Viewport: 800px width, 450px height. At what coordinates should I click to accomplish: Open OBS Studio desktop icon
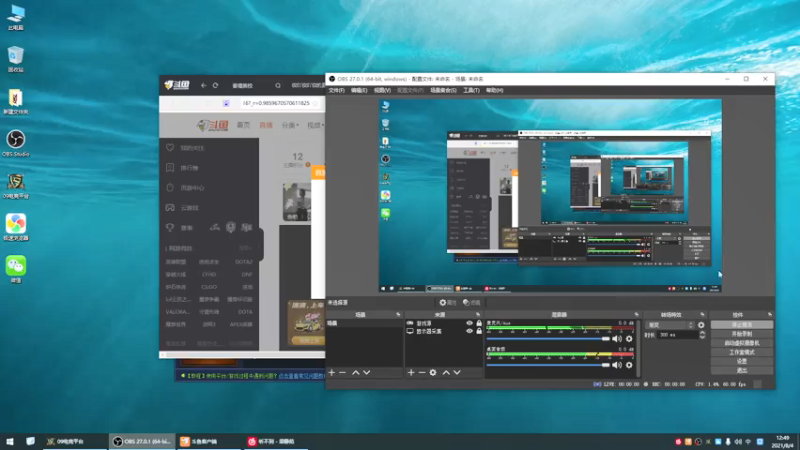[15, 143]
